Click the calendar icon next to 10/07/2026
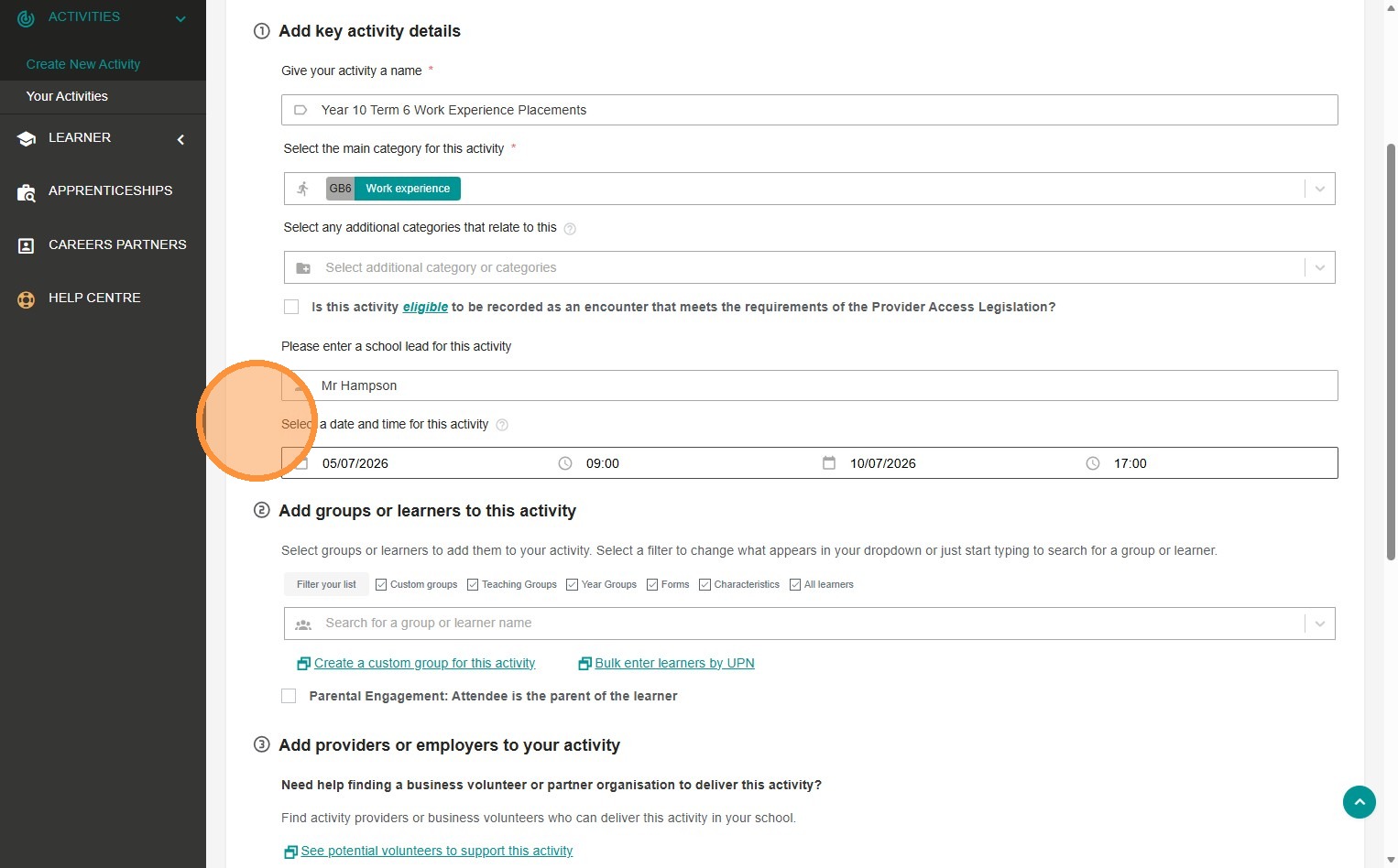Viewport: 1398px width, 868px height. pos(829,463)
